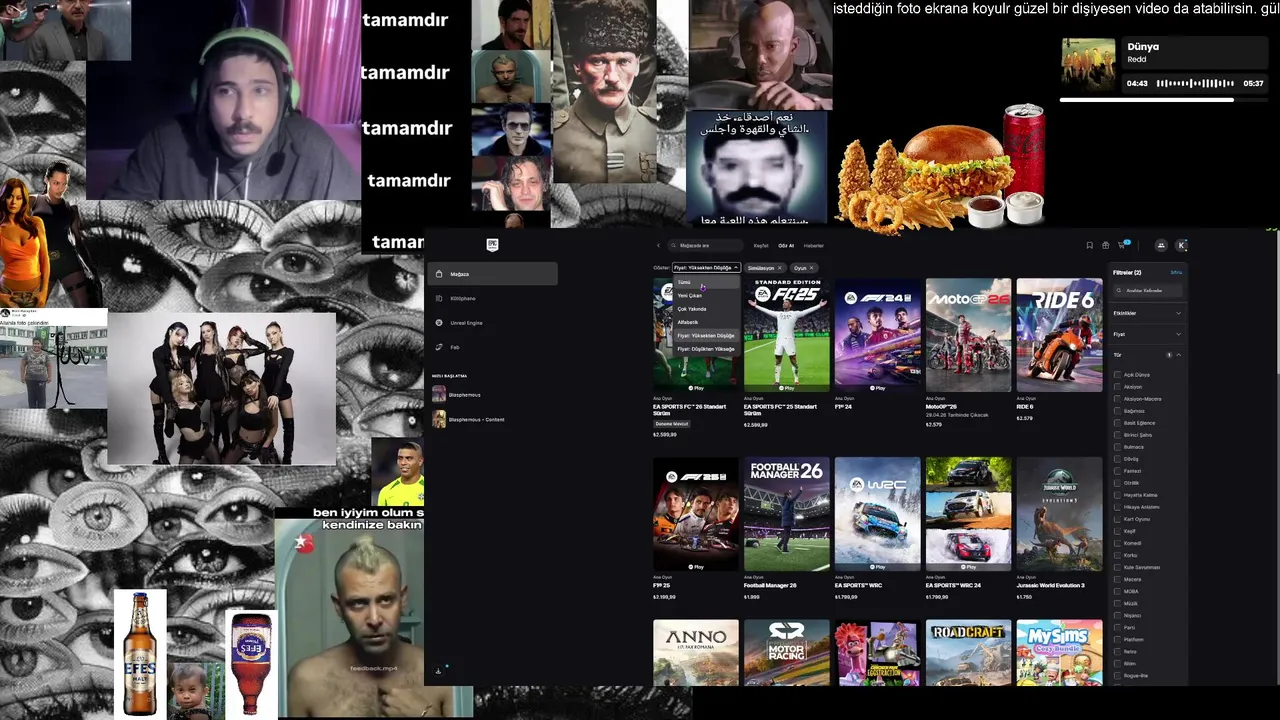This screenshot has height=720, width=1280.
Task: Remove the Simülasyon filter tag
Action: coord(779,268)
